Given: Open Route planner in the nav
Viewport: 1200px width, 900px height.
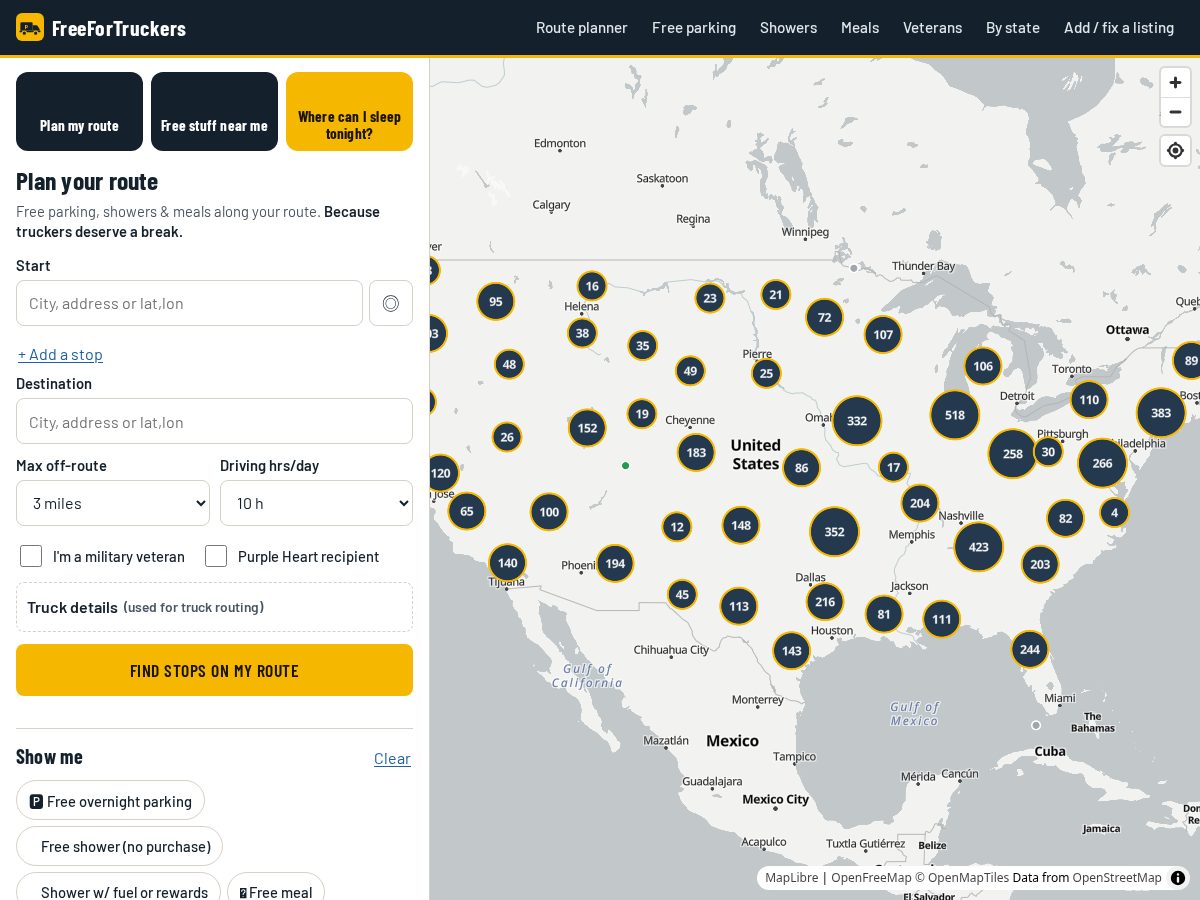Looking at the screenshot, I should point(582,28).
